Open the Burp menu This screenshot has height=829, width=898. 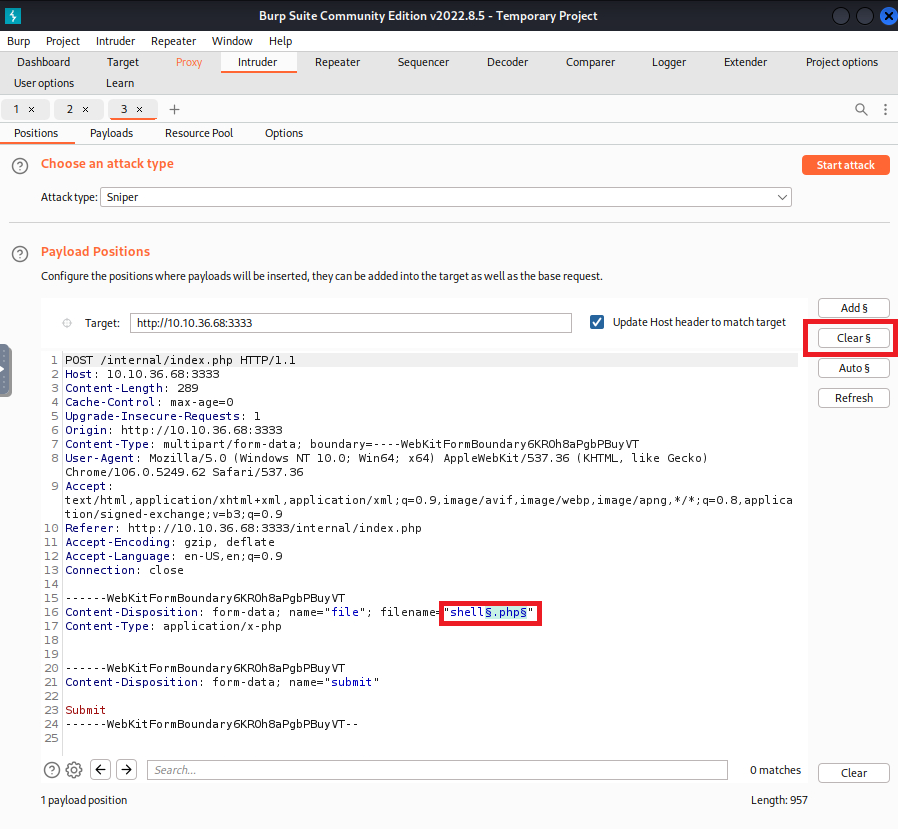coord(18,41)
